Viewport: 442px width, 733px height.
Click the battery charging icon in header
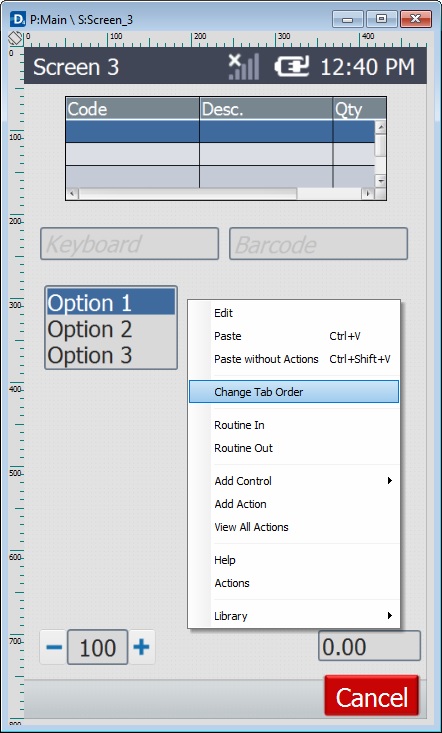[292, 67]
